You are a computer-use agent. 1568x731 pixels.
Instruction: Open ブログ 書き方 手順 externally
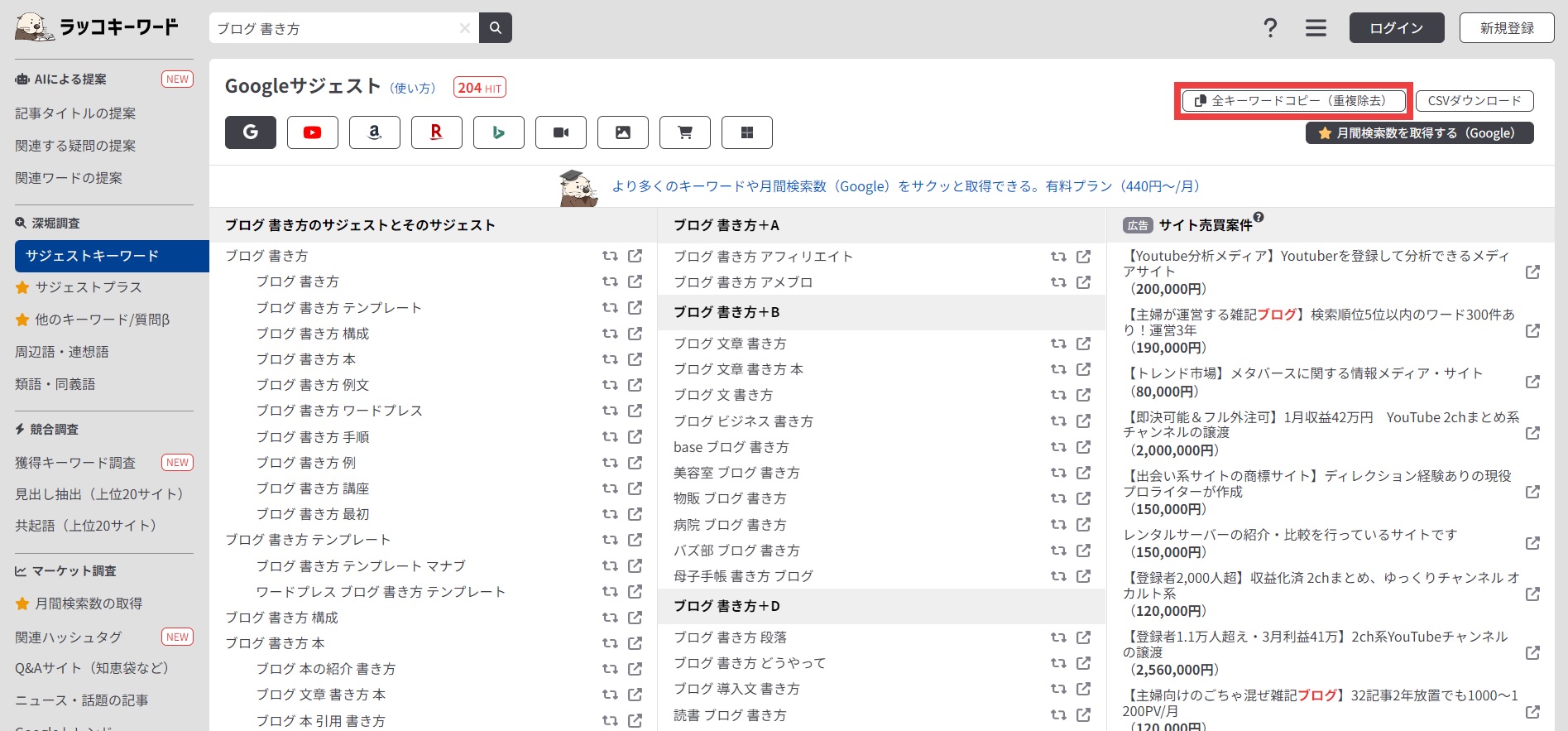click(x=635, y=436)
